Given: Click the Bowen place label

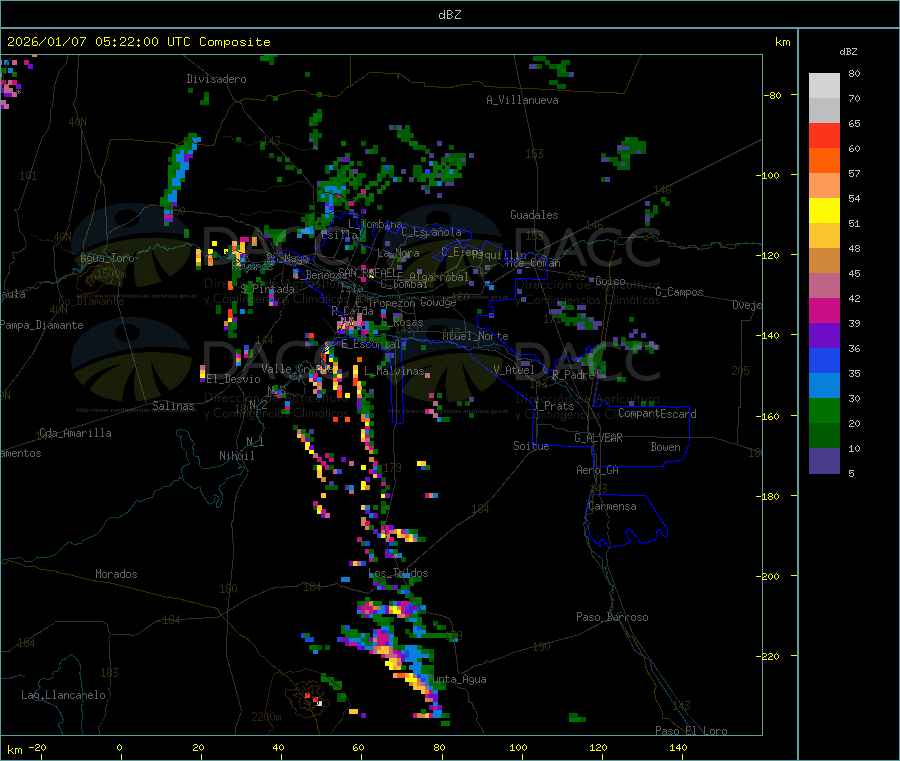Looking at the screenshot, I should (666, 447).
